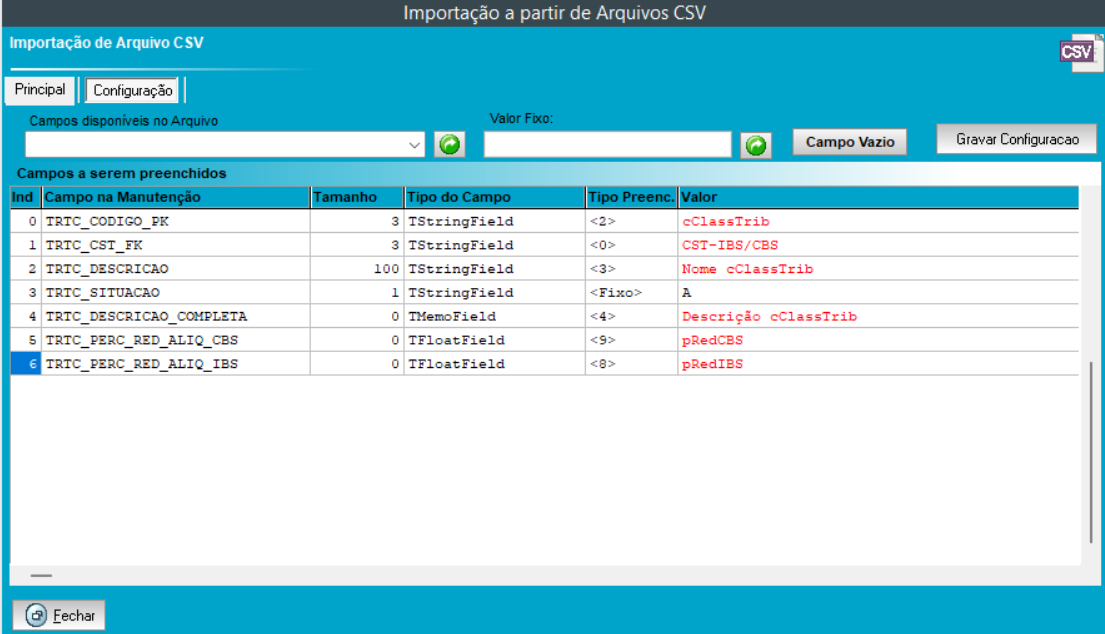The height and width of the screenshot is (634, 1105).
Task: Select the TRTC_SITUACAO row
Action: tap(175, 293)
